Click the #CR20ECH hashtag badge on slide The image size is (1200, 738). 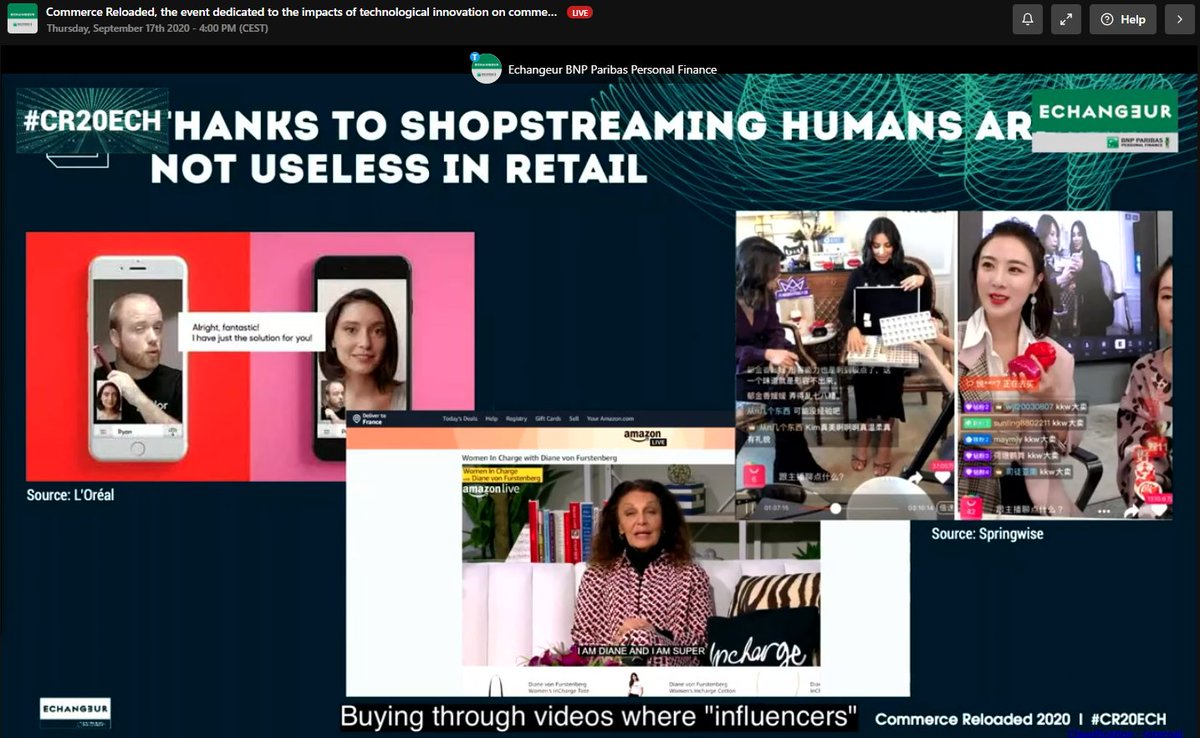92,121
